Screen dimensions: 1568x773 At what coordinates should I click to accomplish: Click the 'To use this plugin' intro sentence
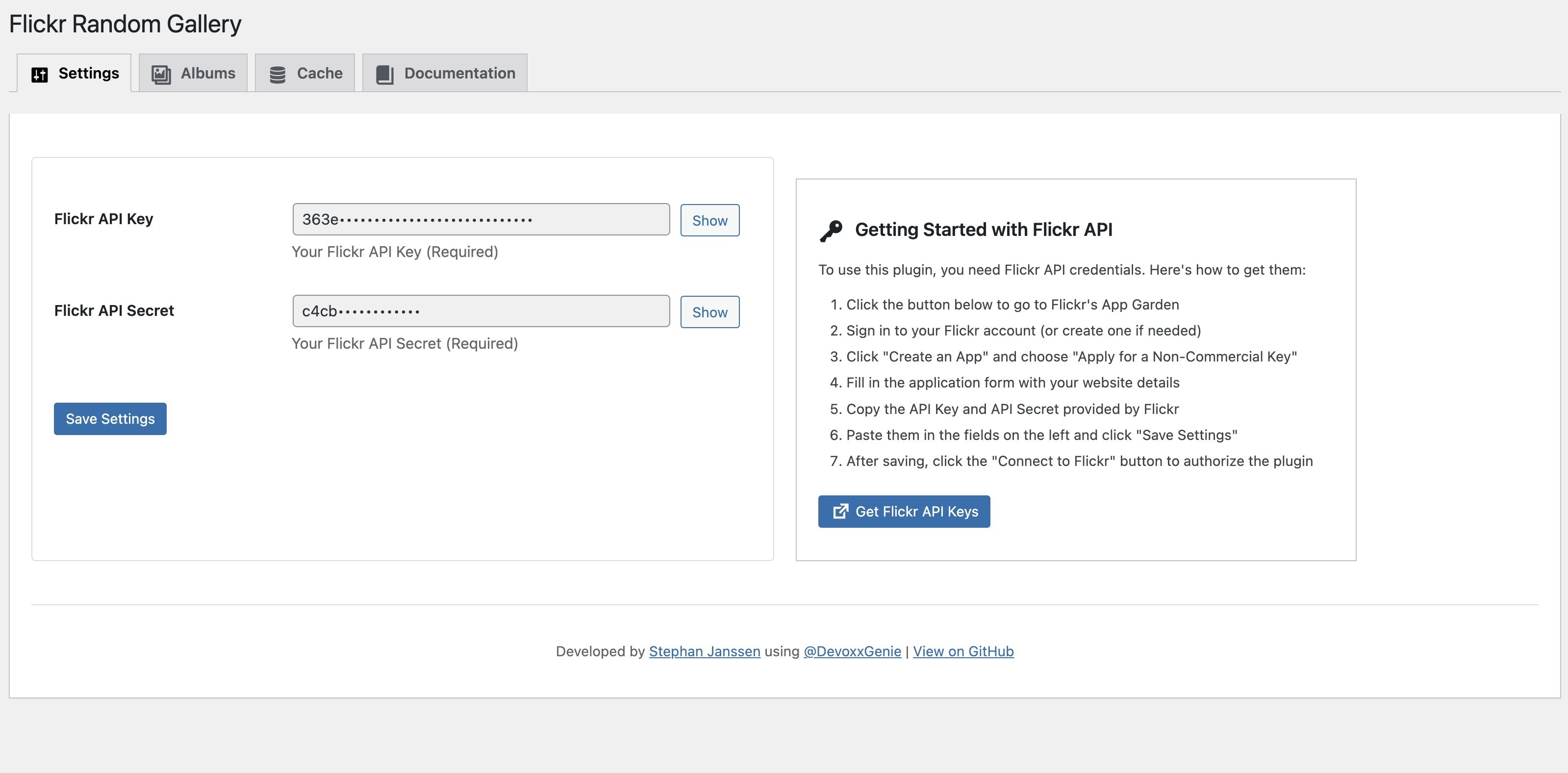(x=1062, y=270)
